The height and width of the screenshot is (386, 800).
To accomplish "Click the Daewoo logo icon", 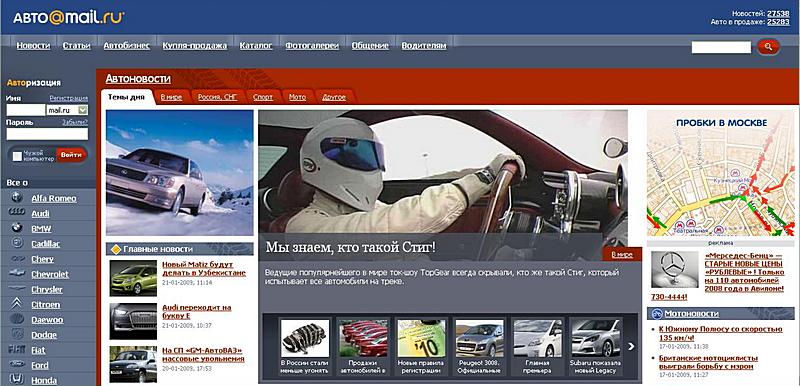I will pos(17,319).
